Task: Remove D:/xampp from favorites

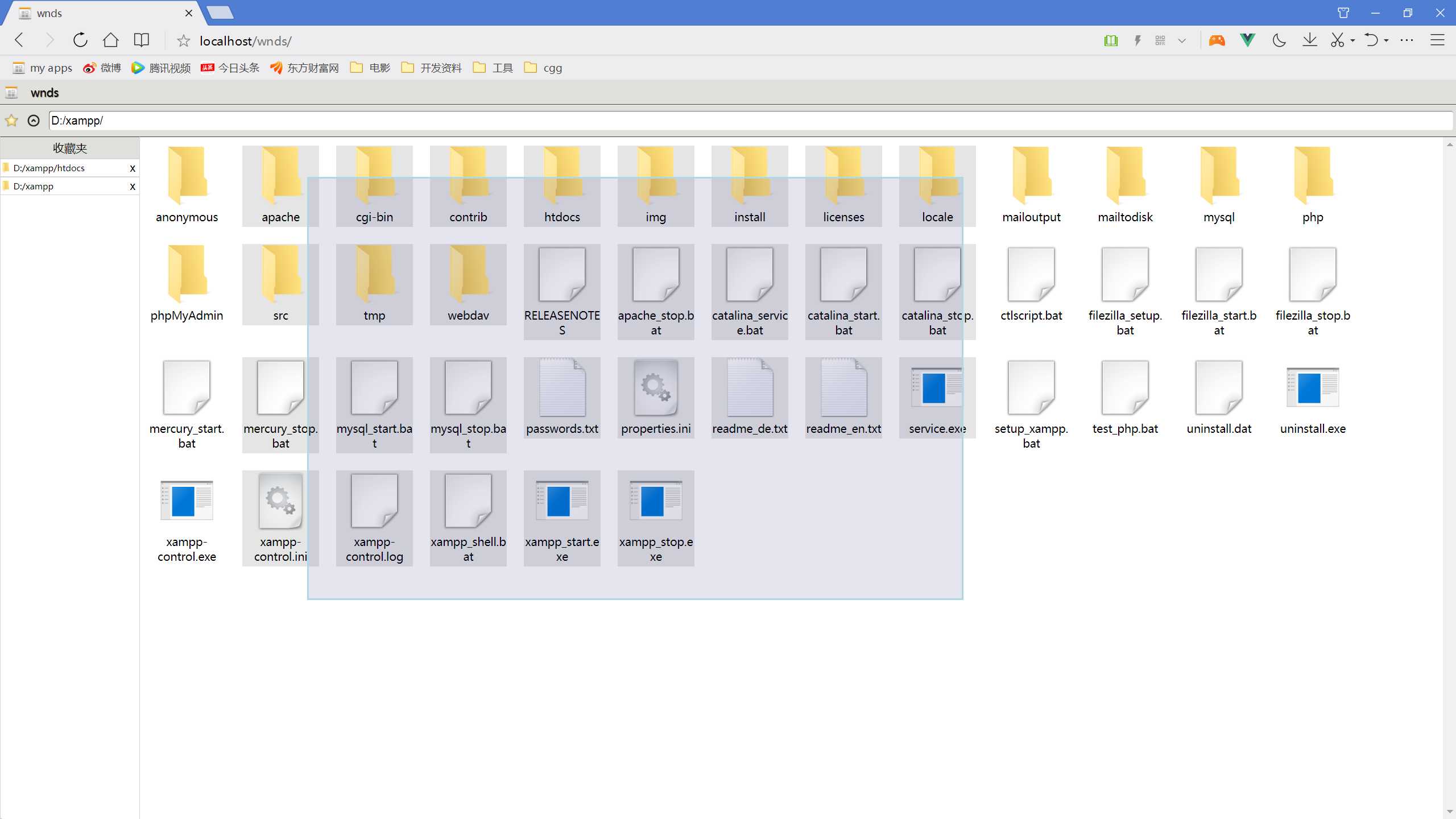Action: point(133,187)
